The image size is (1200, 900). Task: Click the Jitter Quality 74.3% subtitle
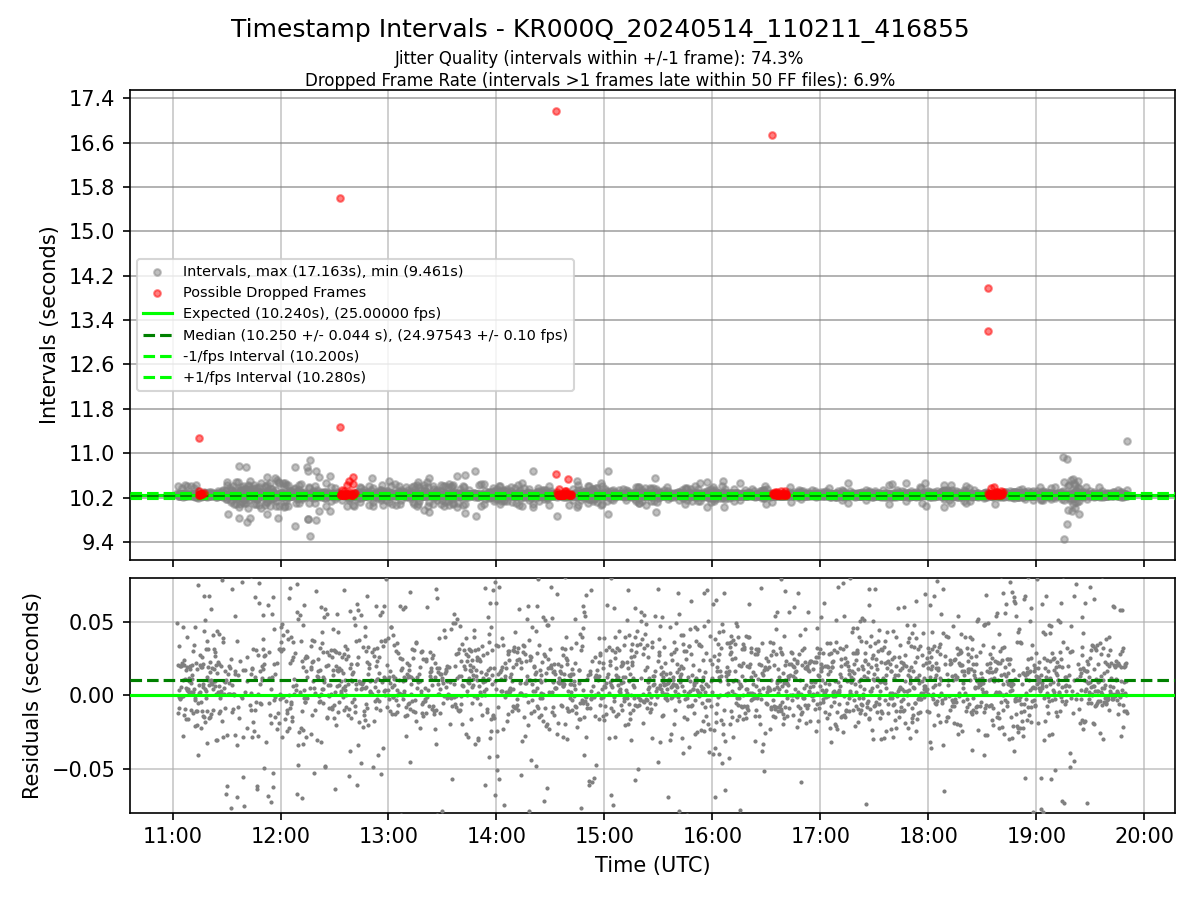[599, 58]
